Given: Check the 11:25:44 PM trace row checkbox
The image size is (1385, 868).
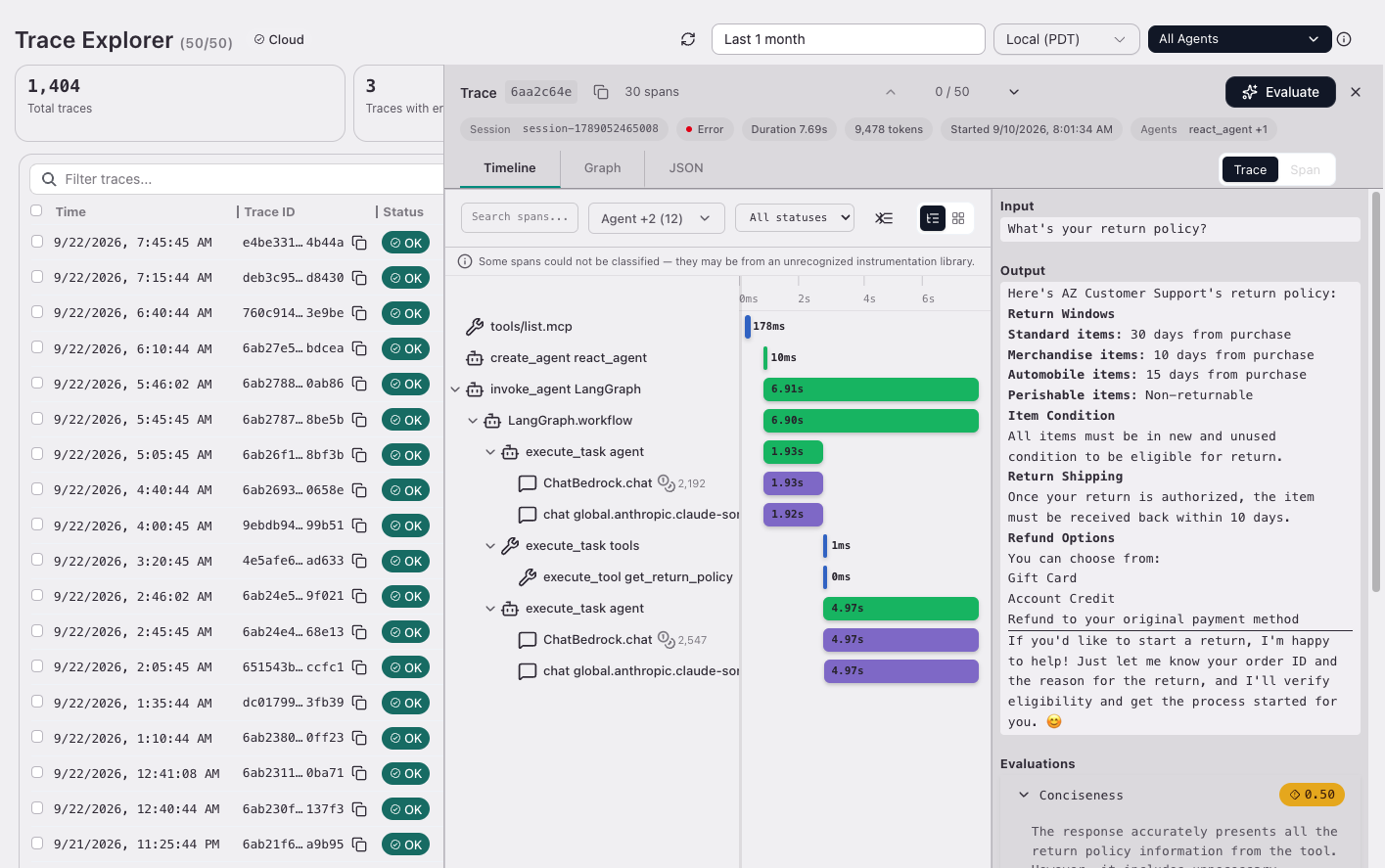Looking at the screenshot, I should 36,843.
